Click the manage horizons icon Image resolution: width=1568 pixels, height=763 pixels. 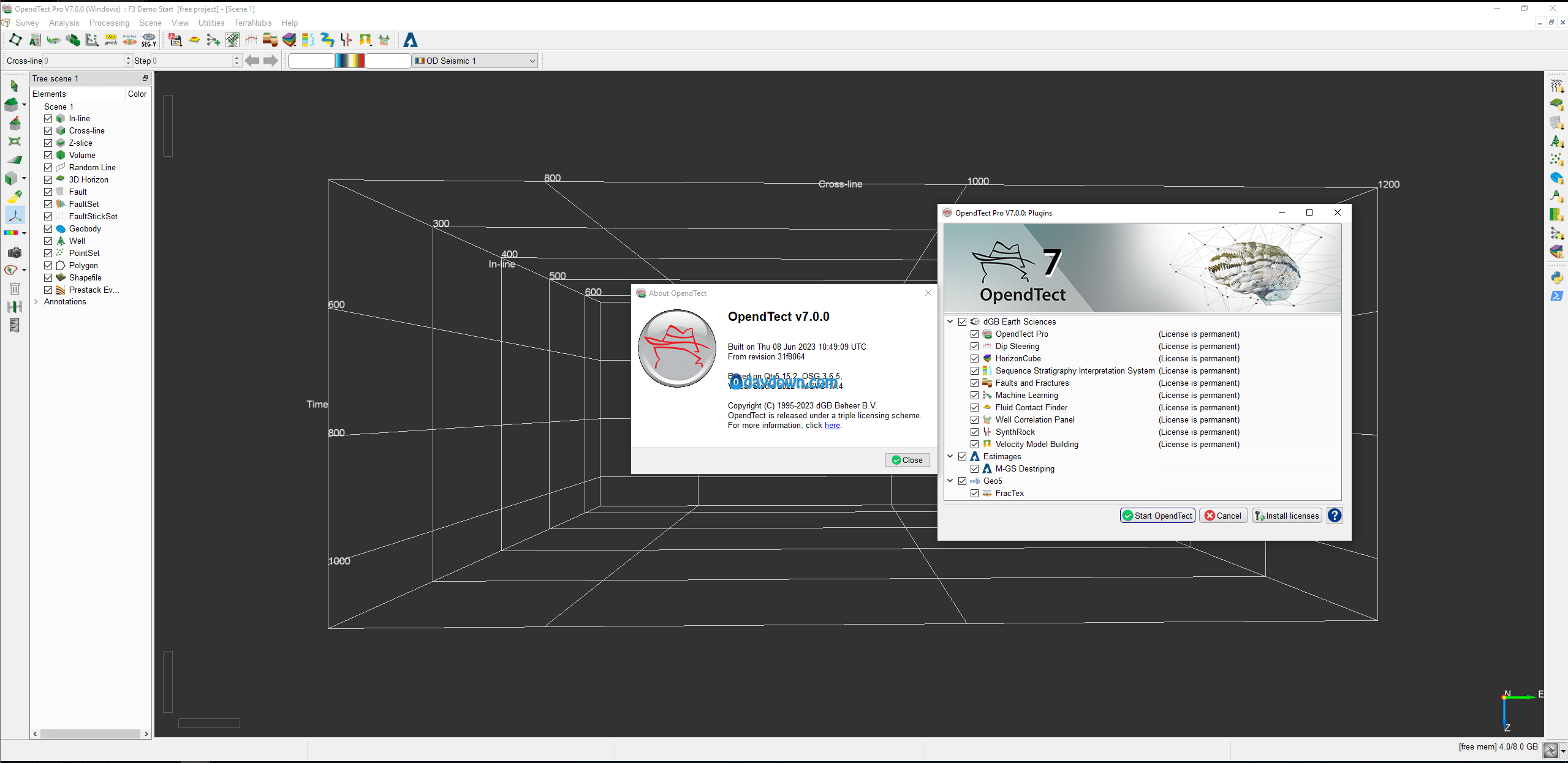(1556, 105)
